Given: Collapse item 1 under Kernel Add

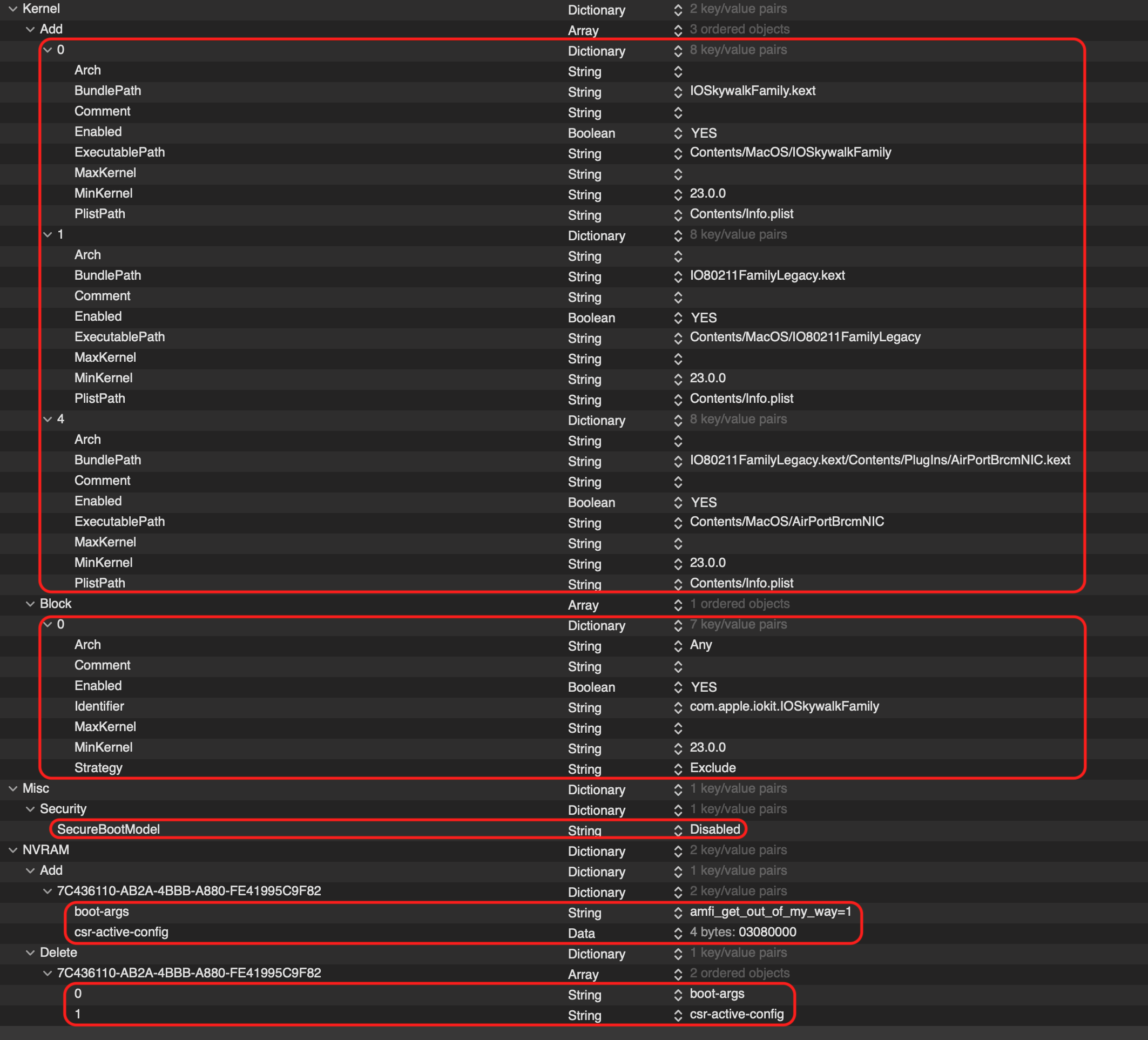Looking at the screenshot, I should 48,235.
